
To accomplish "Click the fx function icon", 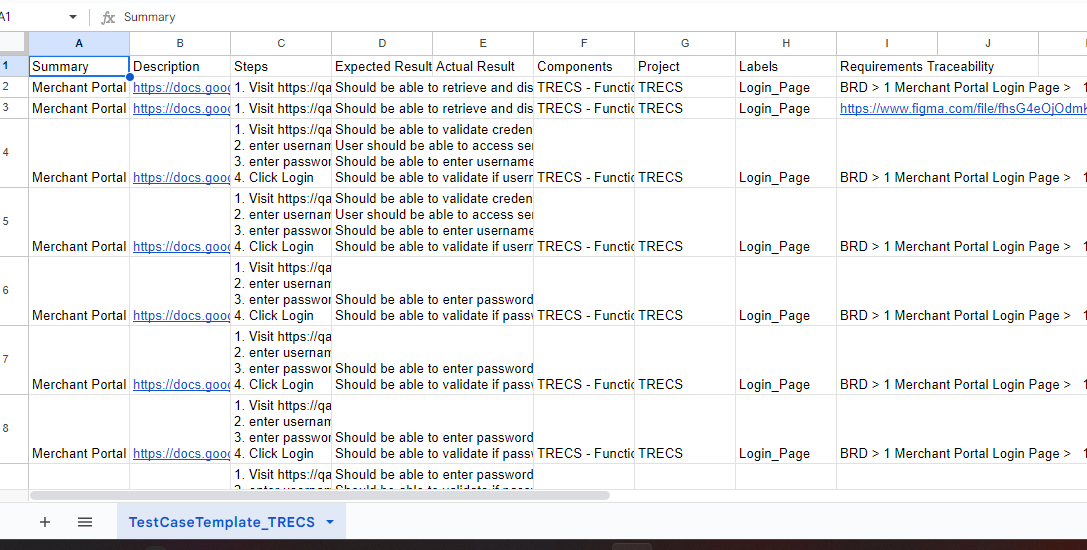I will click(x=109, y=18).
